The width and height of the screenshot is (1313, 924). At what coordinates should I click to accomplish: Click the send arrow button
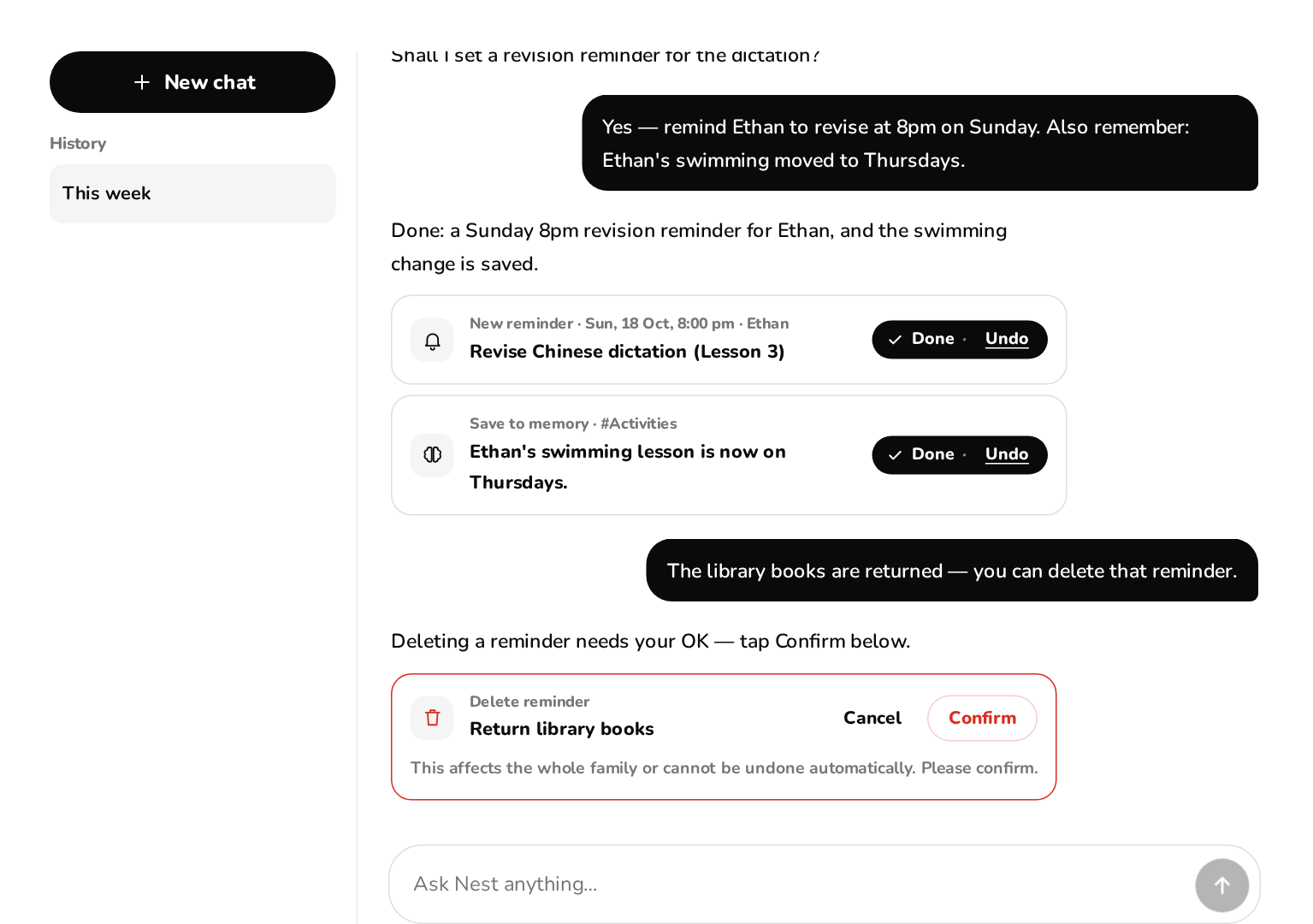pos(1221,885)
